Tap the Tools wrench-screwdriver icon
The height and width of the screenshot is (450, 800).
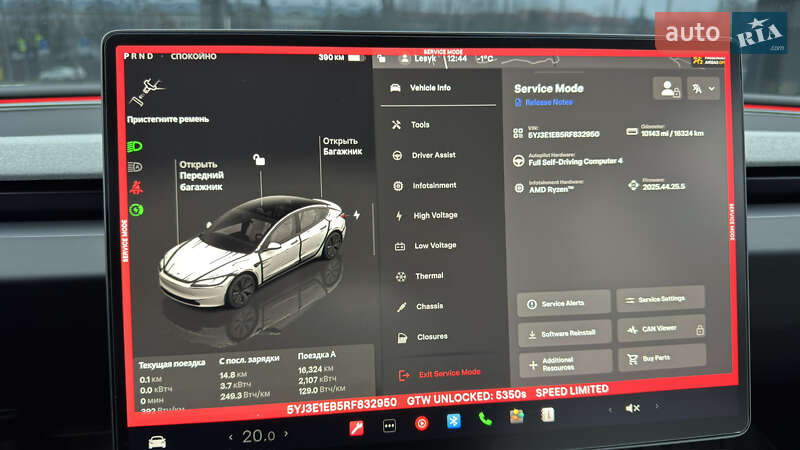point(396,124)
